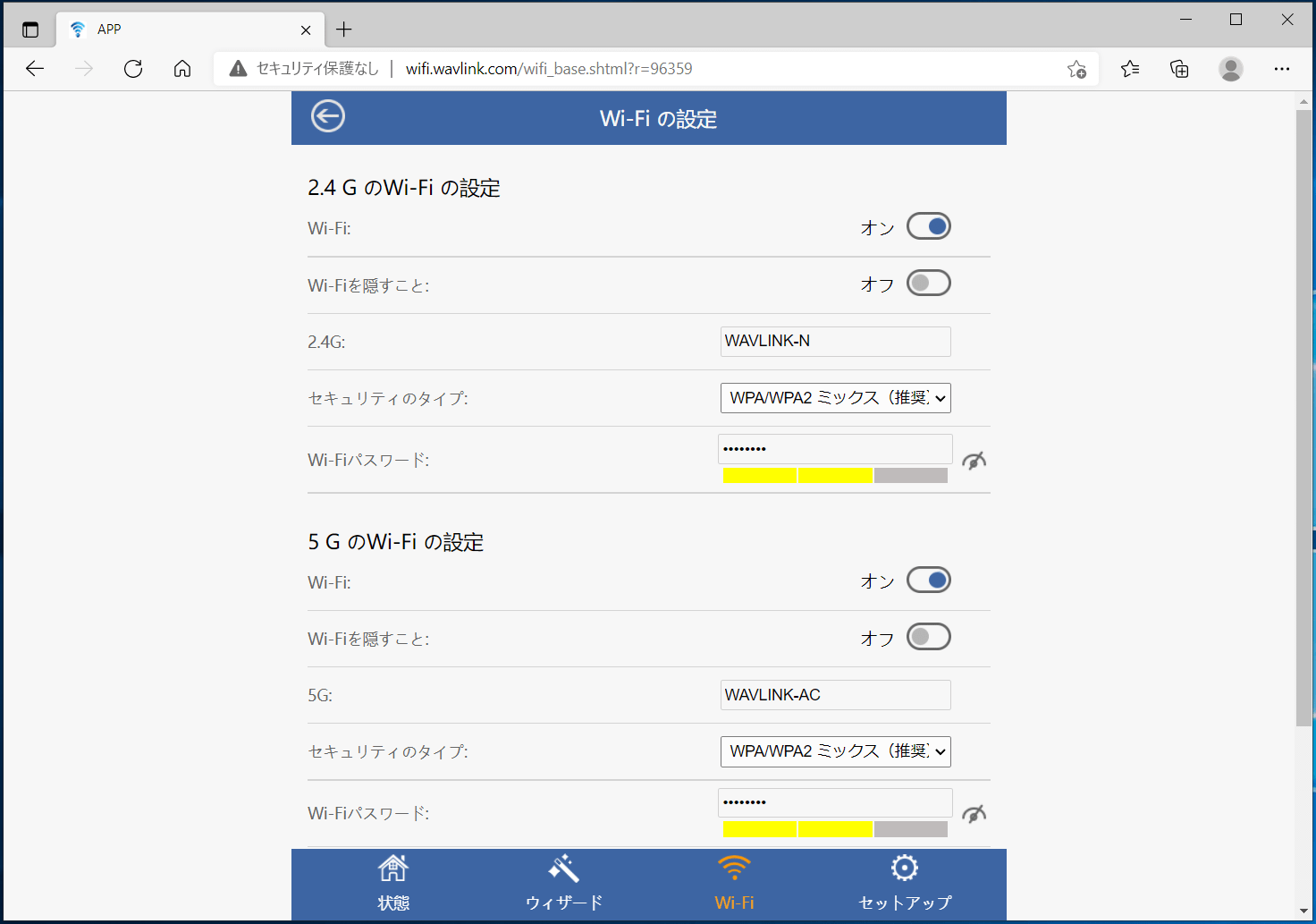Viewport: 1316px width, 924px height.
Task: Show the 2.4G Wi-Fi password via eye icon
Action: point(974,461)
